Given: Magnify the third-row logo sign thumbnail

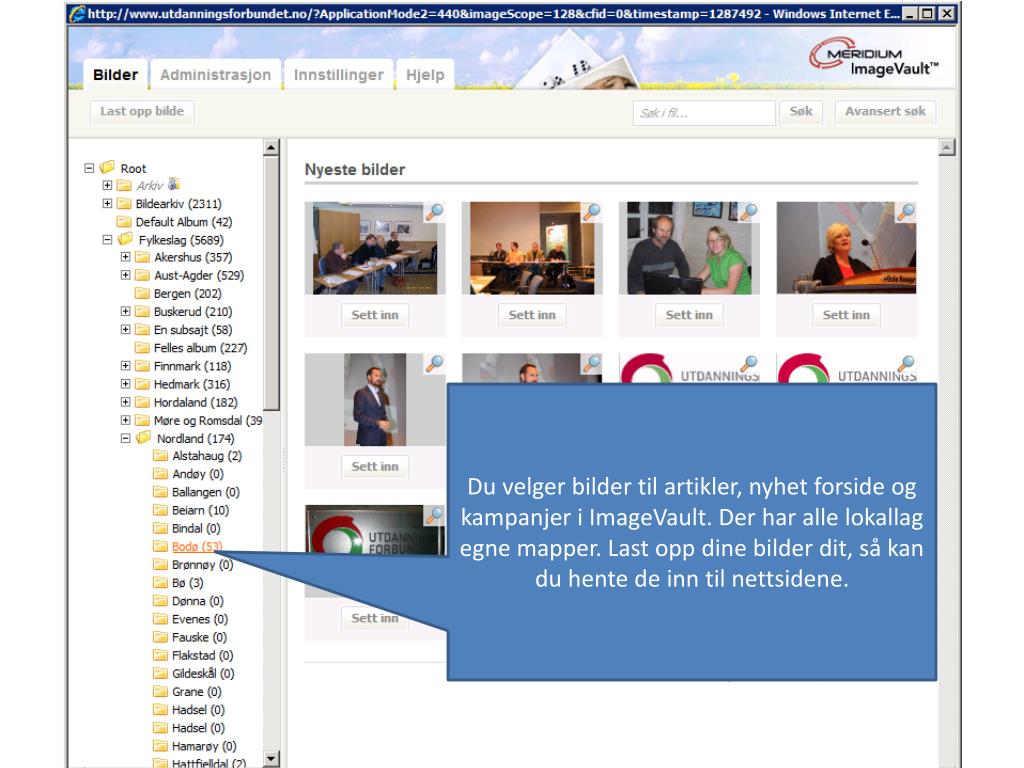Looking at the screenshot, I should point(434,515).
